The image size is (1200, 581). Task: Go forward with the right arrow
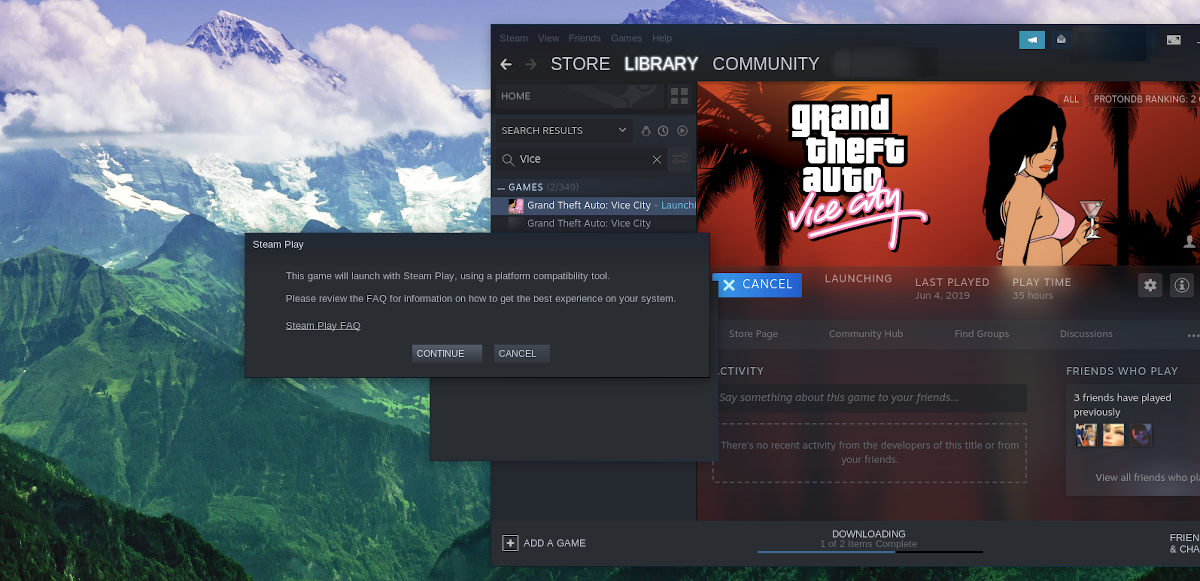(x=531, y=64)
